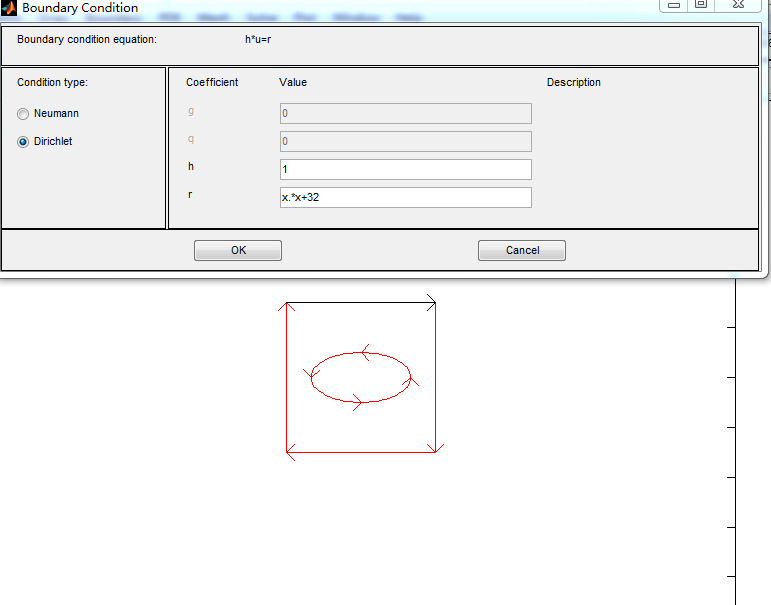Select the black top edge of the rectangle
Image resolution: width=771 pixels, height=605 pixels.
(x=361, y=302)
